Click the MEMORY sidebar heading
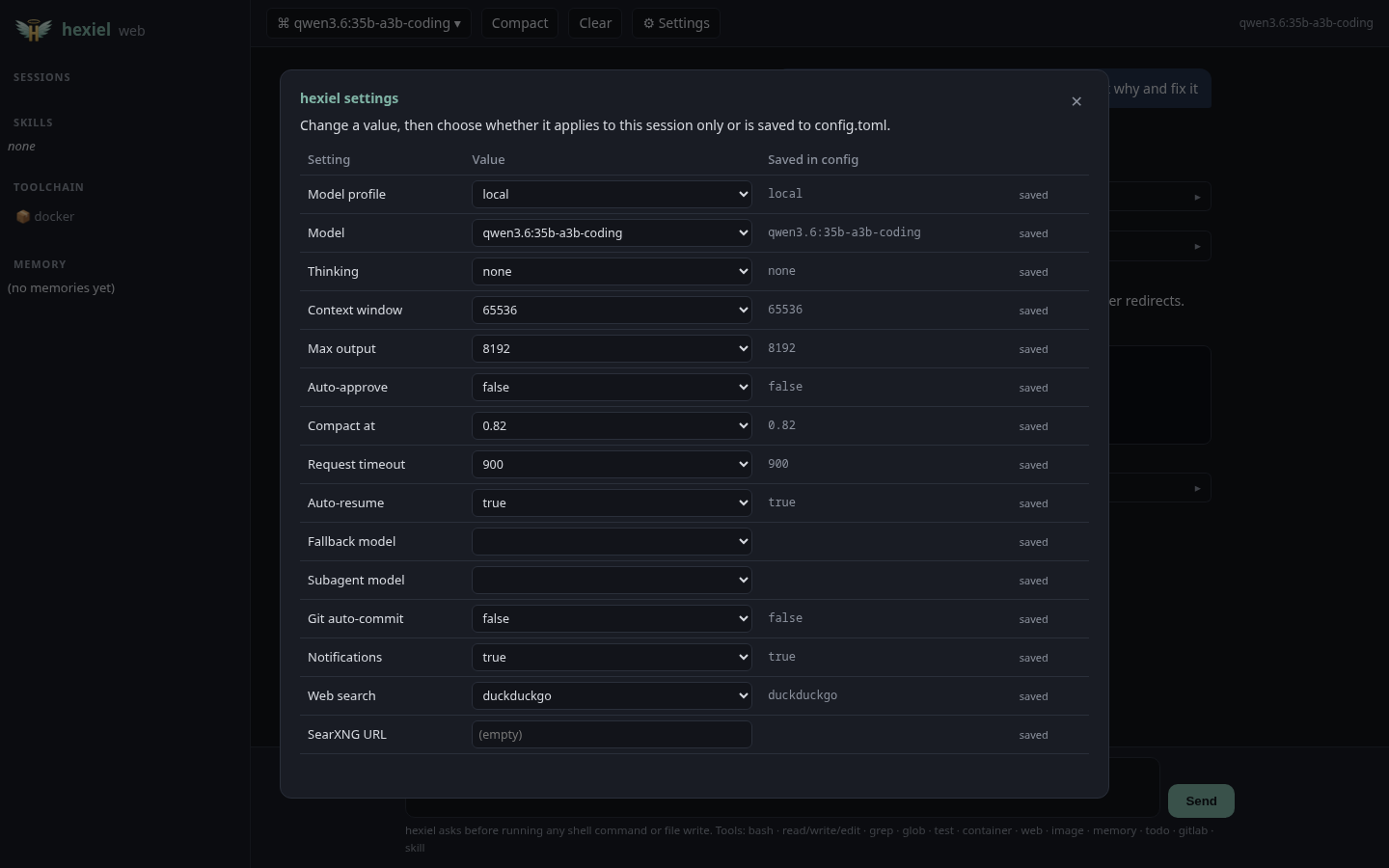This screenshot has height=868, width=1389. (x=40, y=264)
